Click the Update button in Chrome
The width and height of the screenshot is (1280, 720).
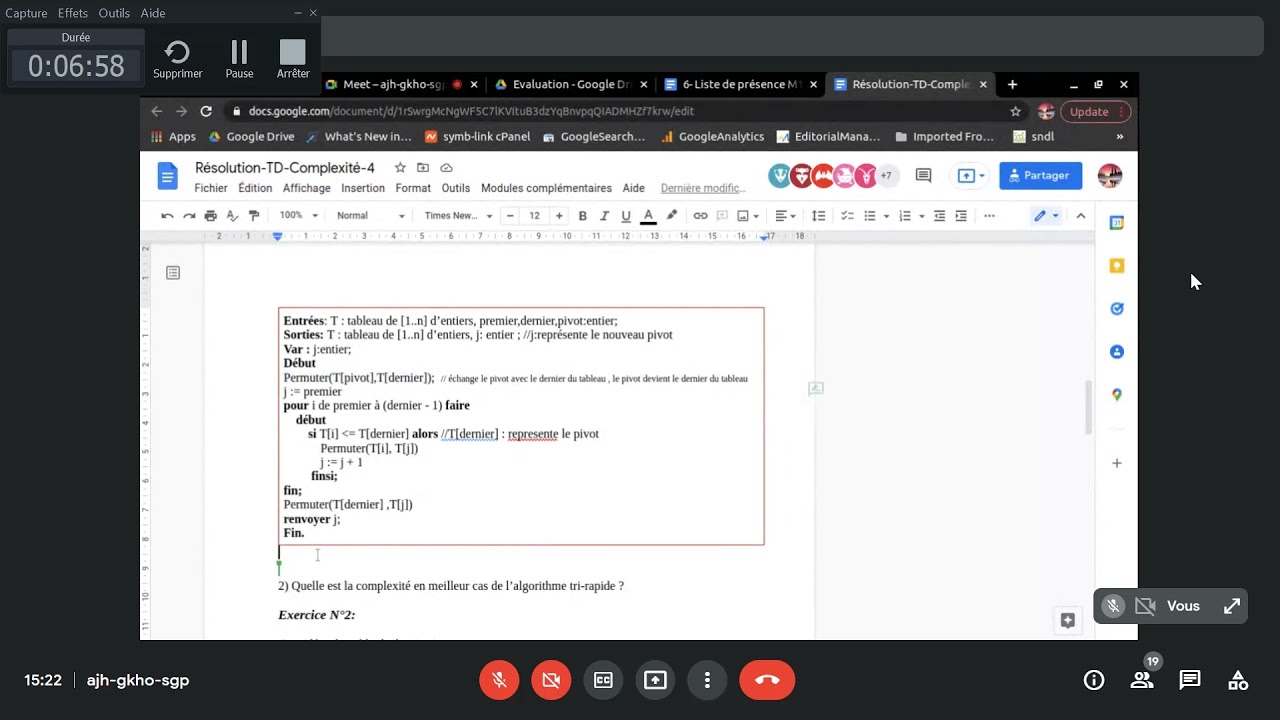pyautogui.click(x=1096, y=112)
